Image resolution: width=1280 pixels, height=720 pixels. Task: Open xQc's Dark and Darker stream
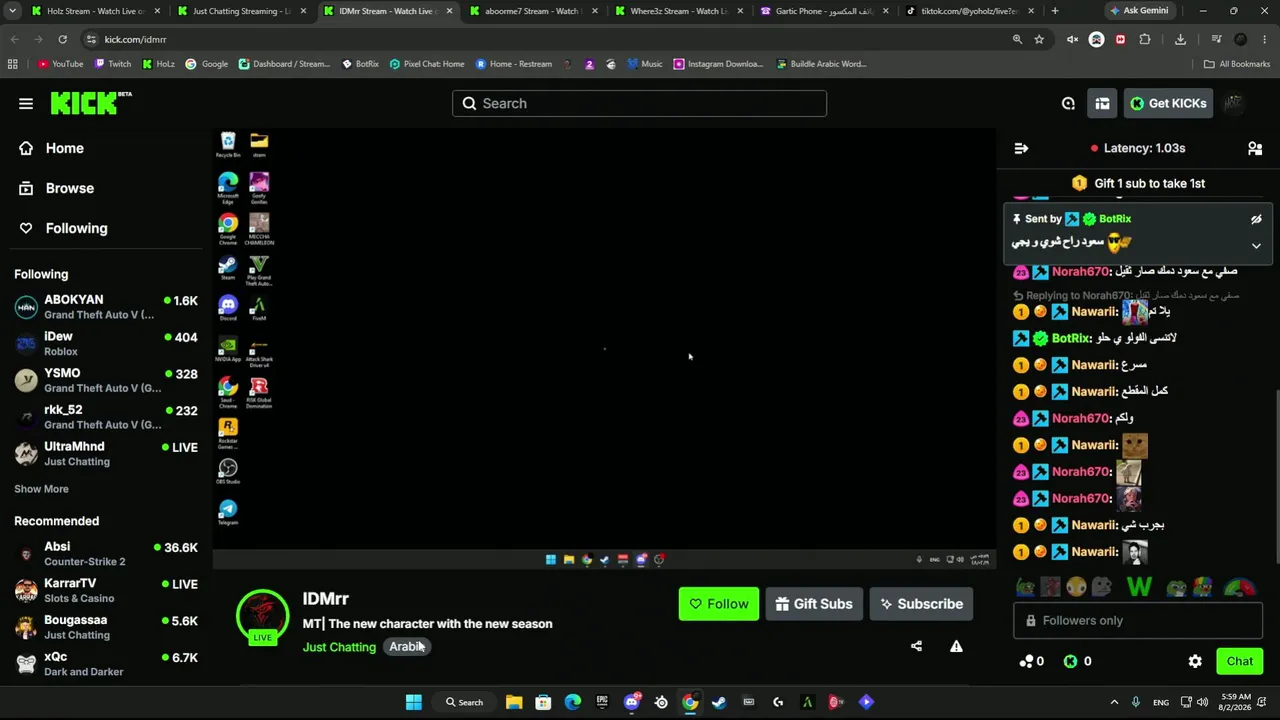106,664
